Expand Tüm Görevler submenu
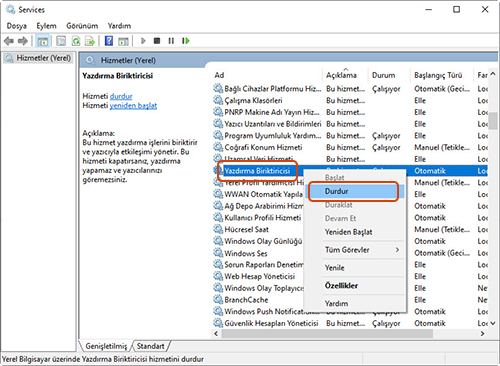Viewport: 500px width, 366px height. tap(355, 250)
